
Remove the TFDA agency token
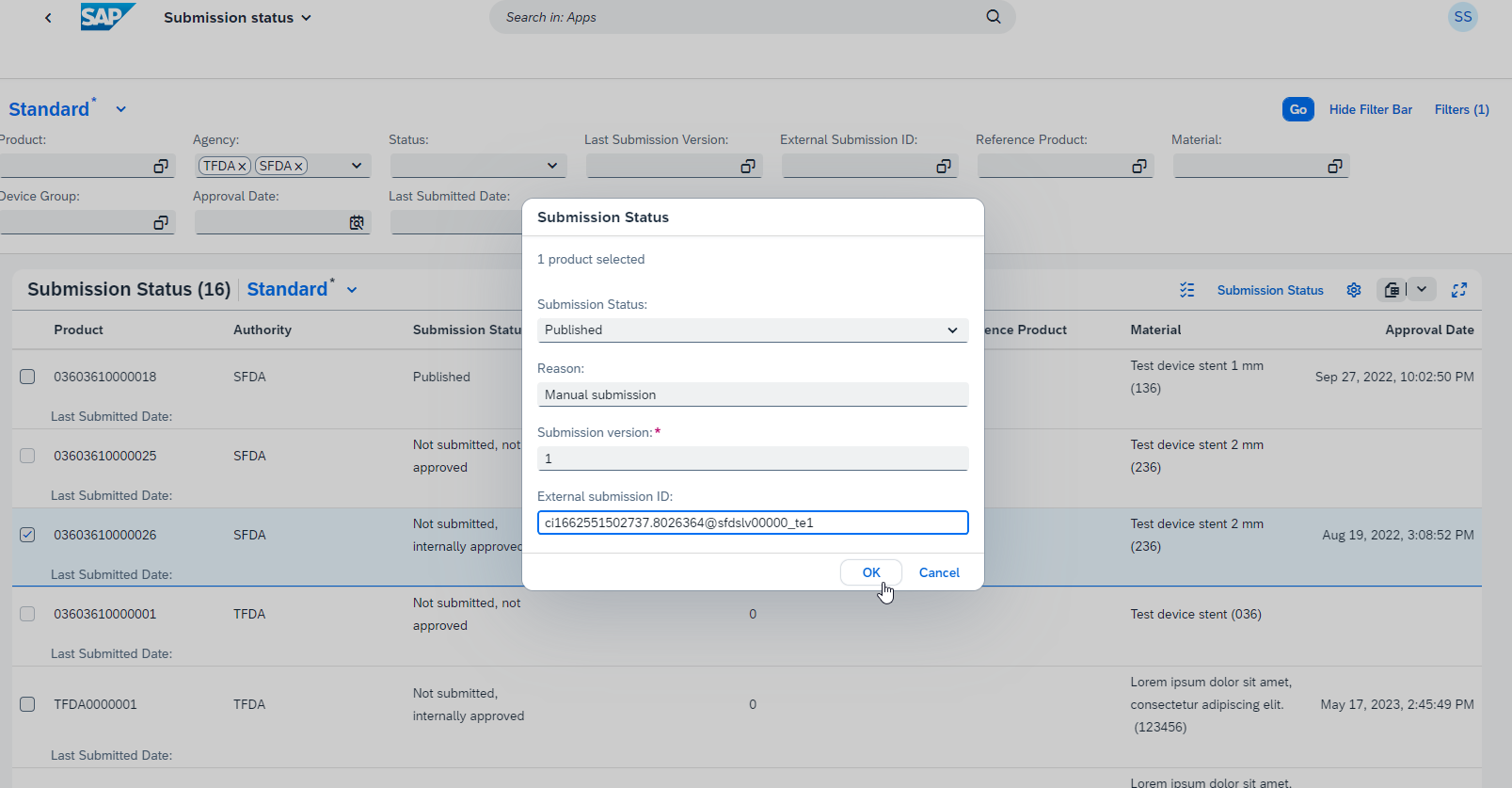[x=242, y=167]
